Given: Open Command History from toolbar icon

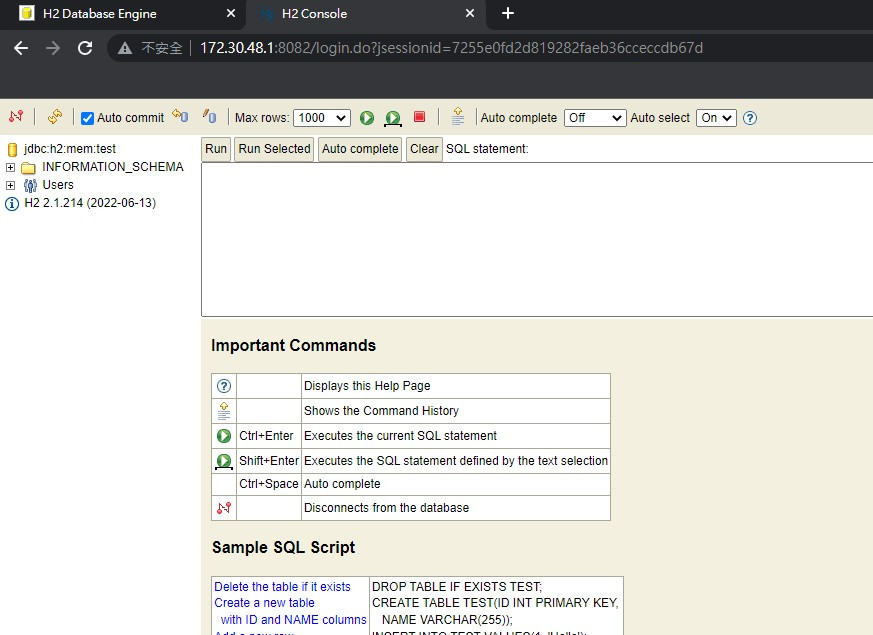Looking at the screenshot, I should tap(458, 116).
